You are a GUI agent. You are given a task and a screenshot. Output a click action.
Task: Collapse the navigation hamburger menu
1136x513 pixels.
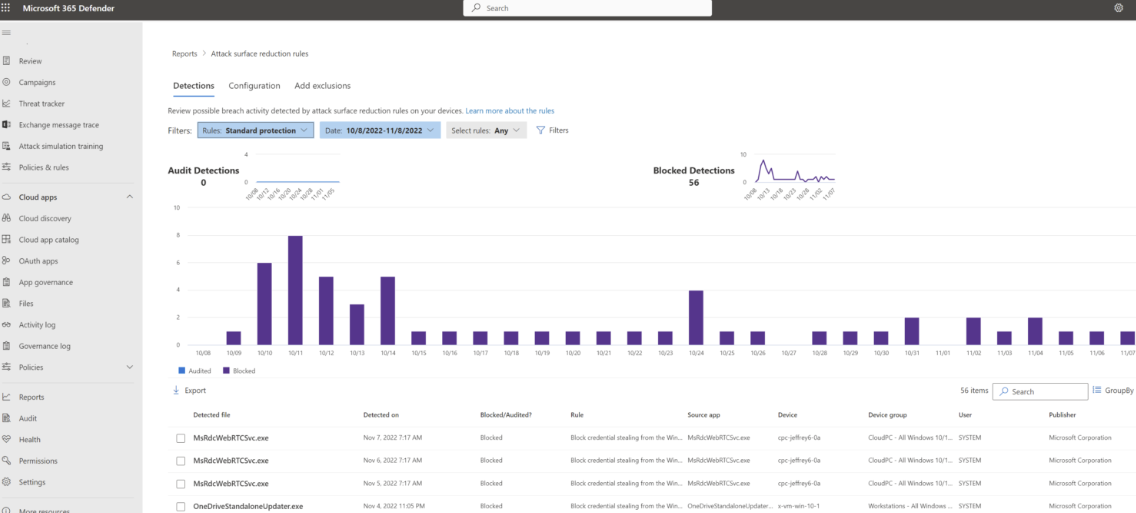(x=6, y=33)
